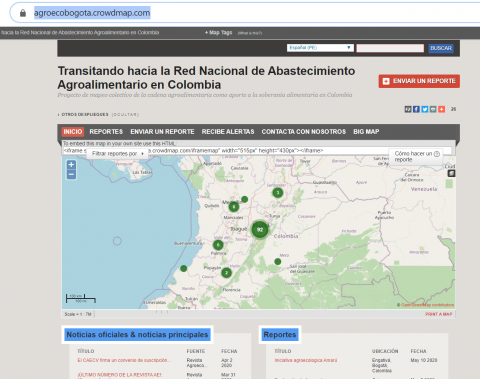Click the cluster marker showing 92 reports

click(x=260, y=230)
